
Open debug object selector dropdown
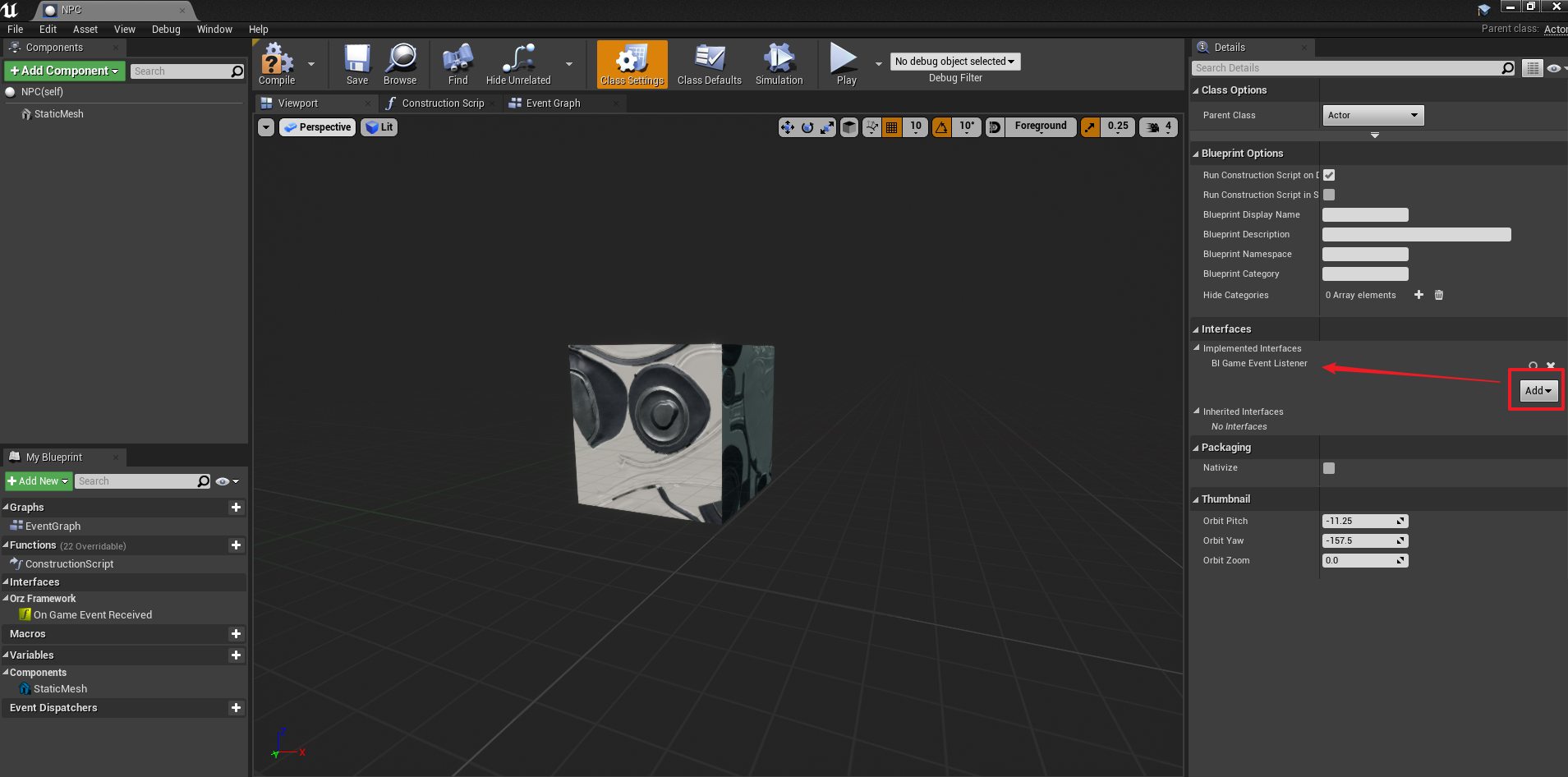click(955, 62)
